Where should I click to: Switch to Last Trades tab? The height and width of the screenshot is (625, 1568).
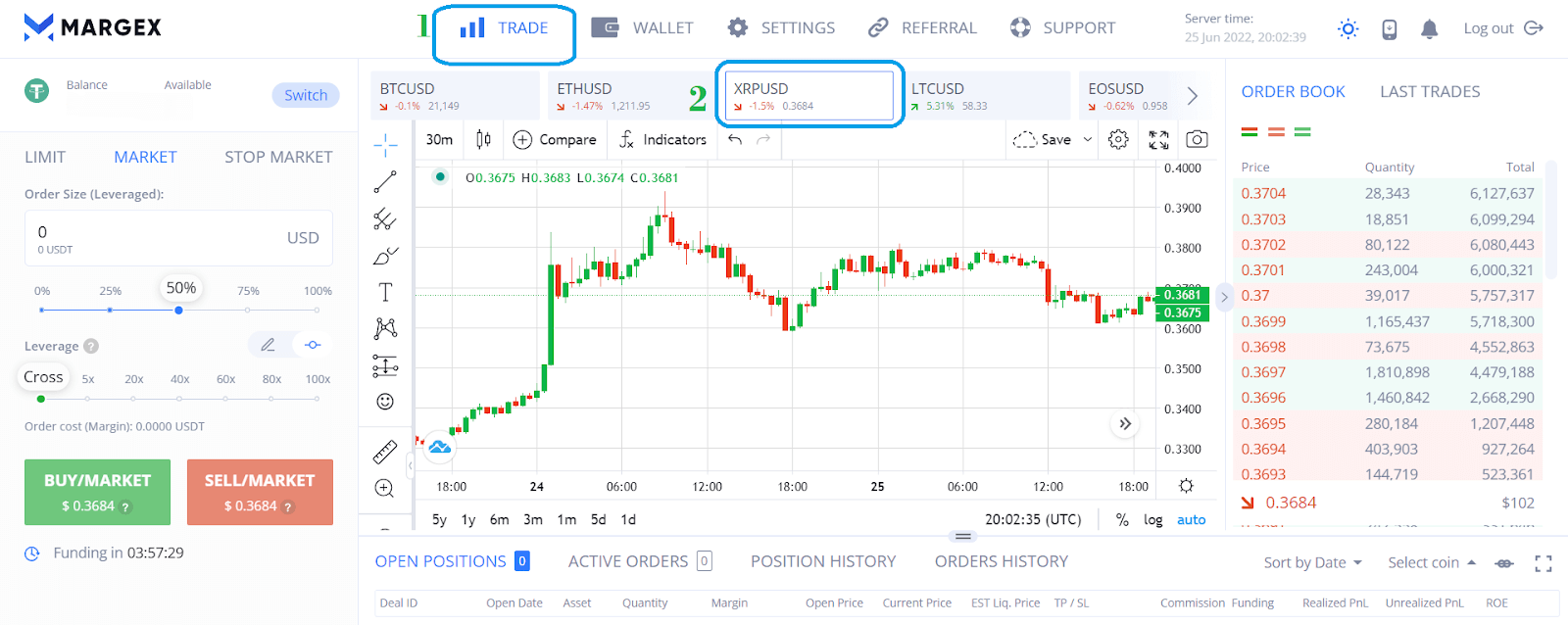coord(1430,92)
